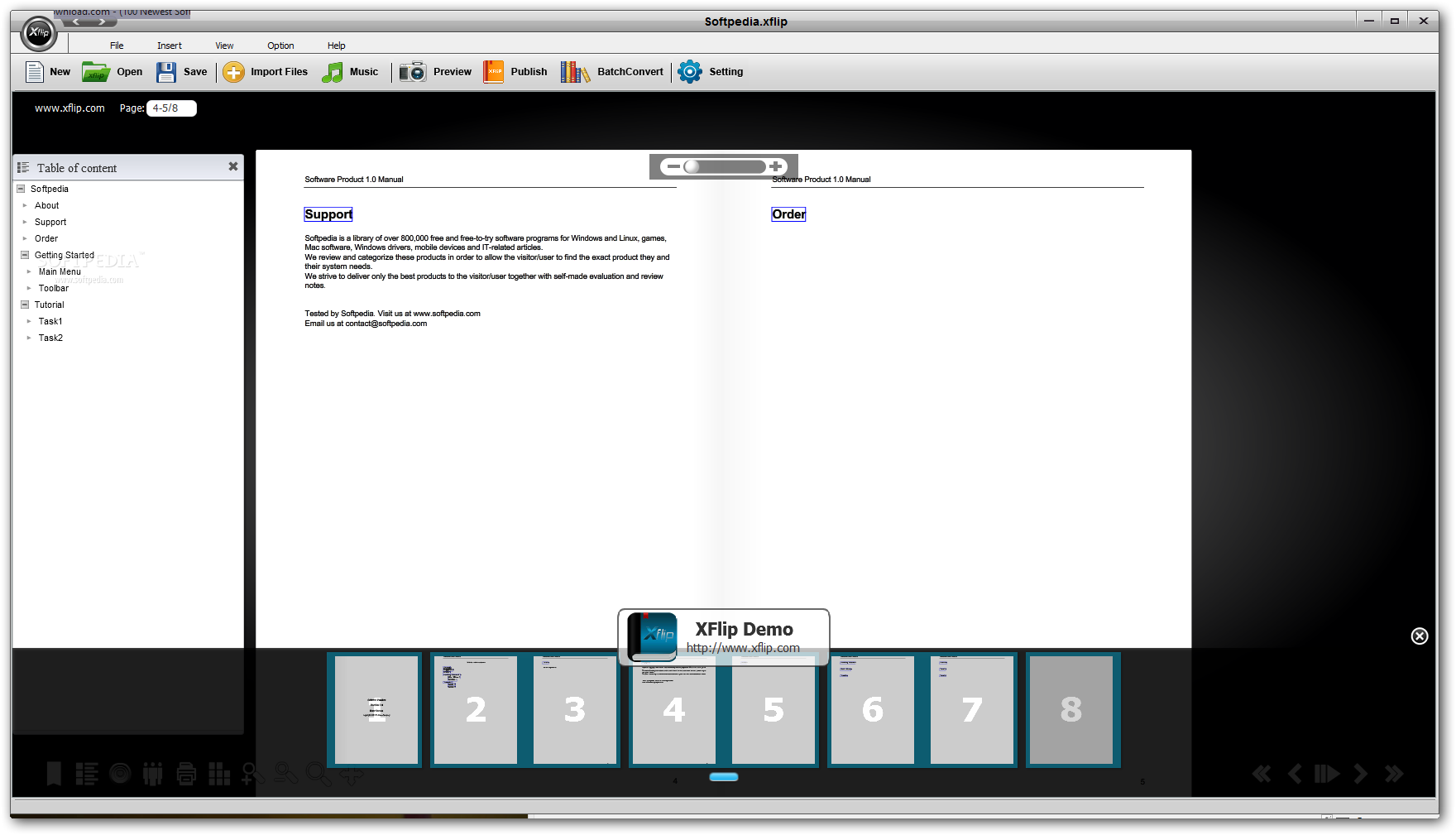Screen dimensions: 1456x835
Task: Click the share people icon in the bottom bar
Action: (x=153, y=774)
